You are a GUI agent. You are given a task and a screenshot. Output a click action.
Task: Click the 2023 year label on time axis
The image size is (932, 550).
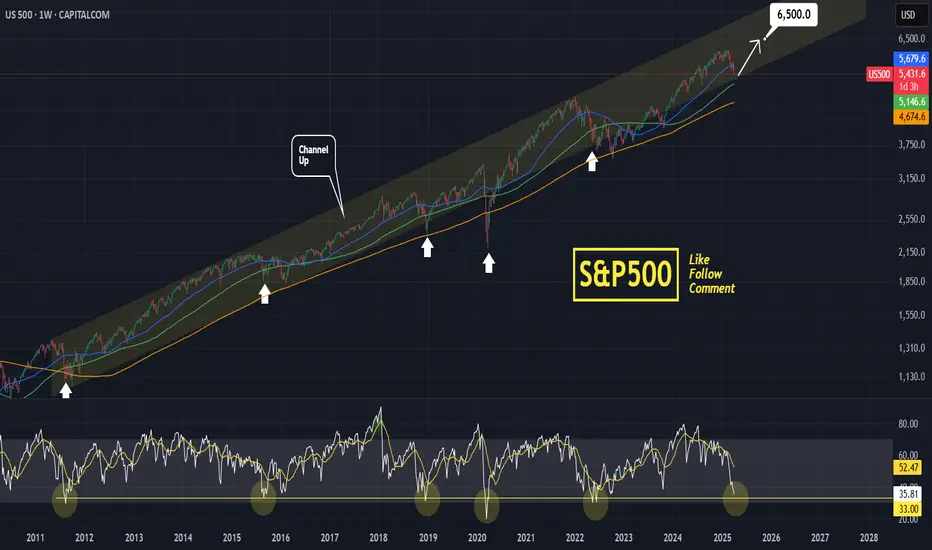tap(624, 538)
